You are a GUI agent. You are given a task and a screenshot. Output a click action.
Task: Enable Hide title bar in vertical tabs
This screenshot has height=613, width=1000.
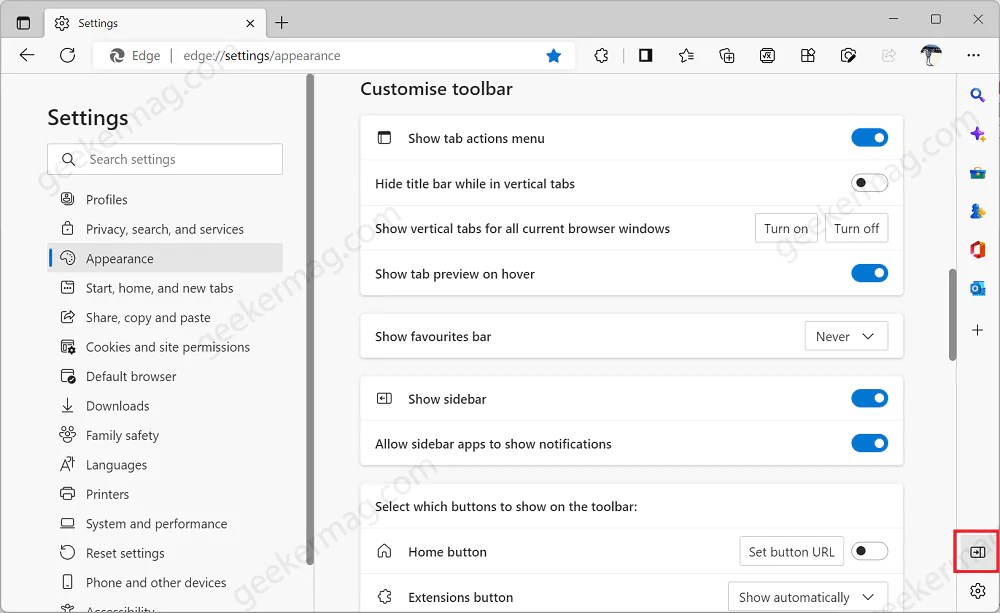coord(869,183)
